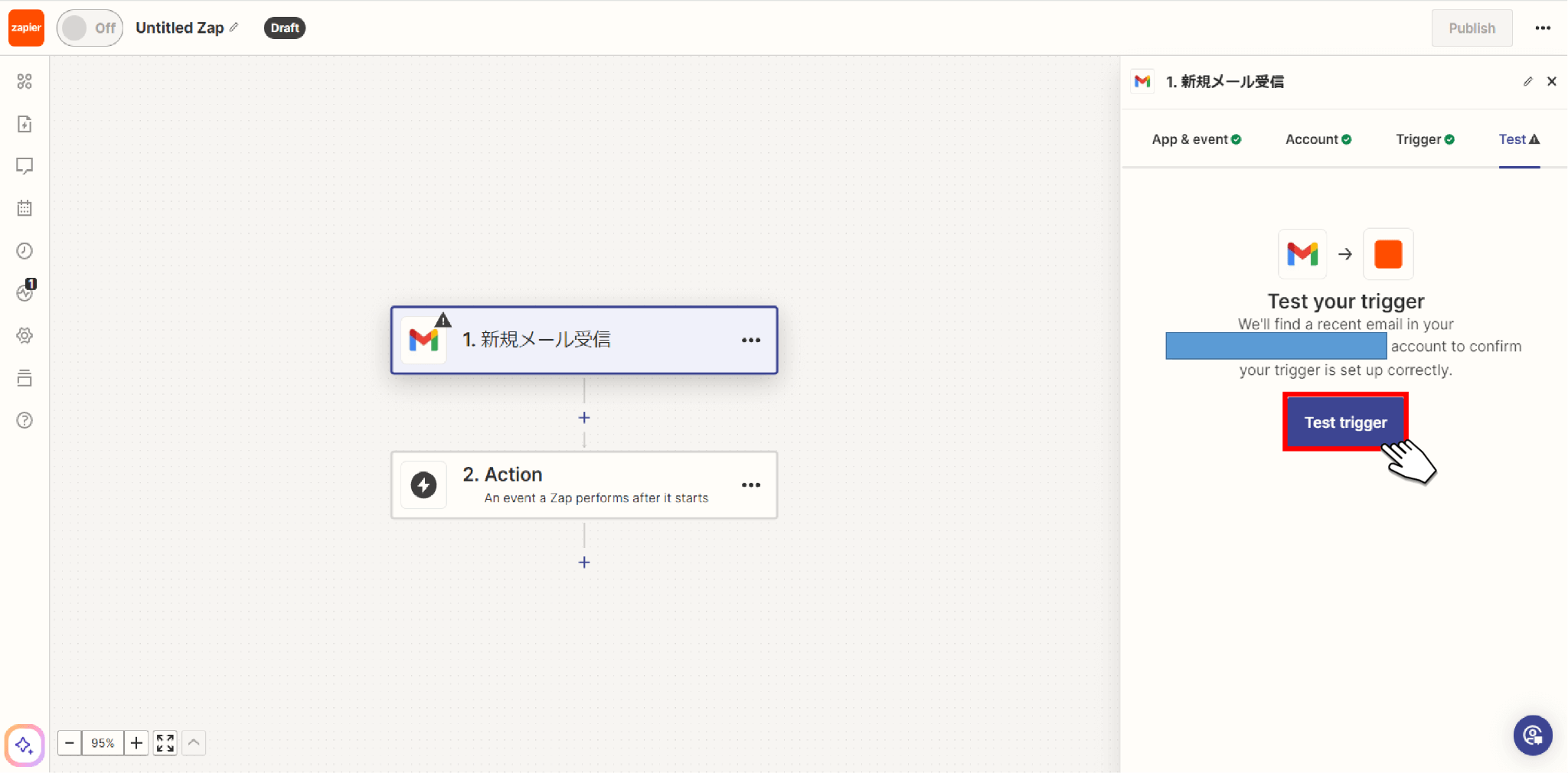Switch to the Test tab
Screen dimensions: 1568x773
1519,139
